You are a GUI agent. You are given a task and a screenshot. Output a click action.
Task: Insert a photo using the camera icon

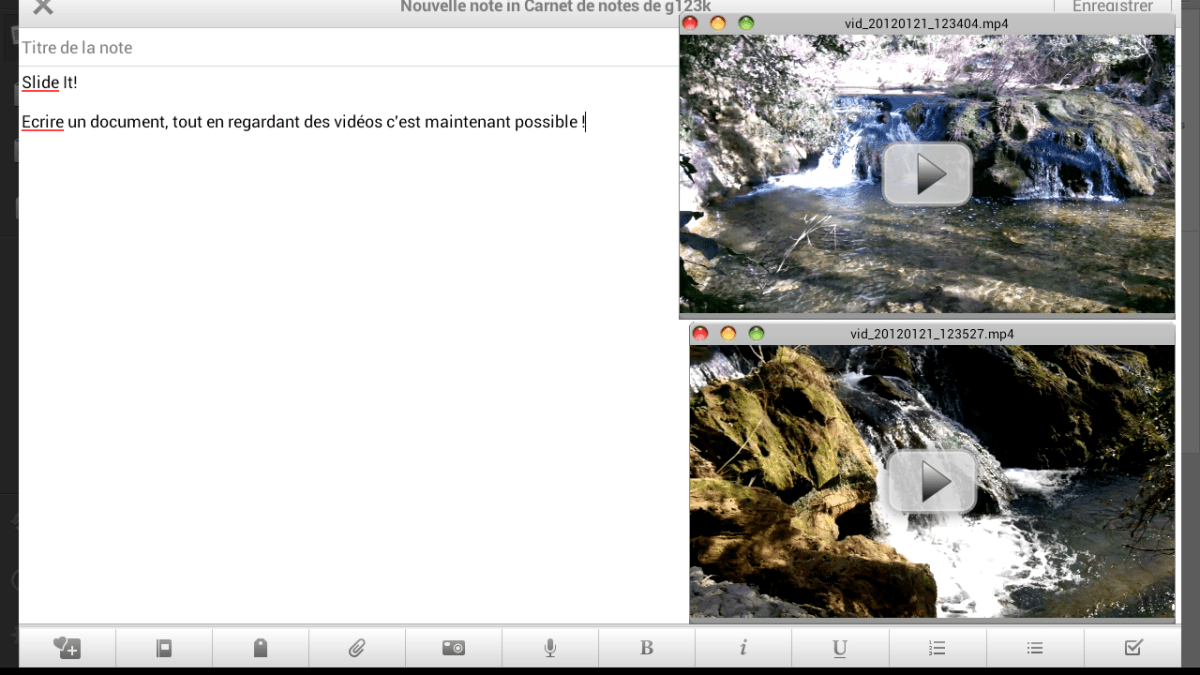(x=453, y=648)
